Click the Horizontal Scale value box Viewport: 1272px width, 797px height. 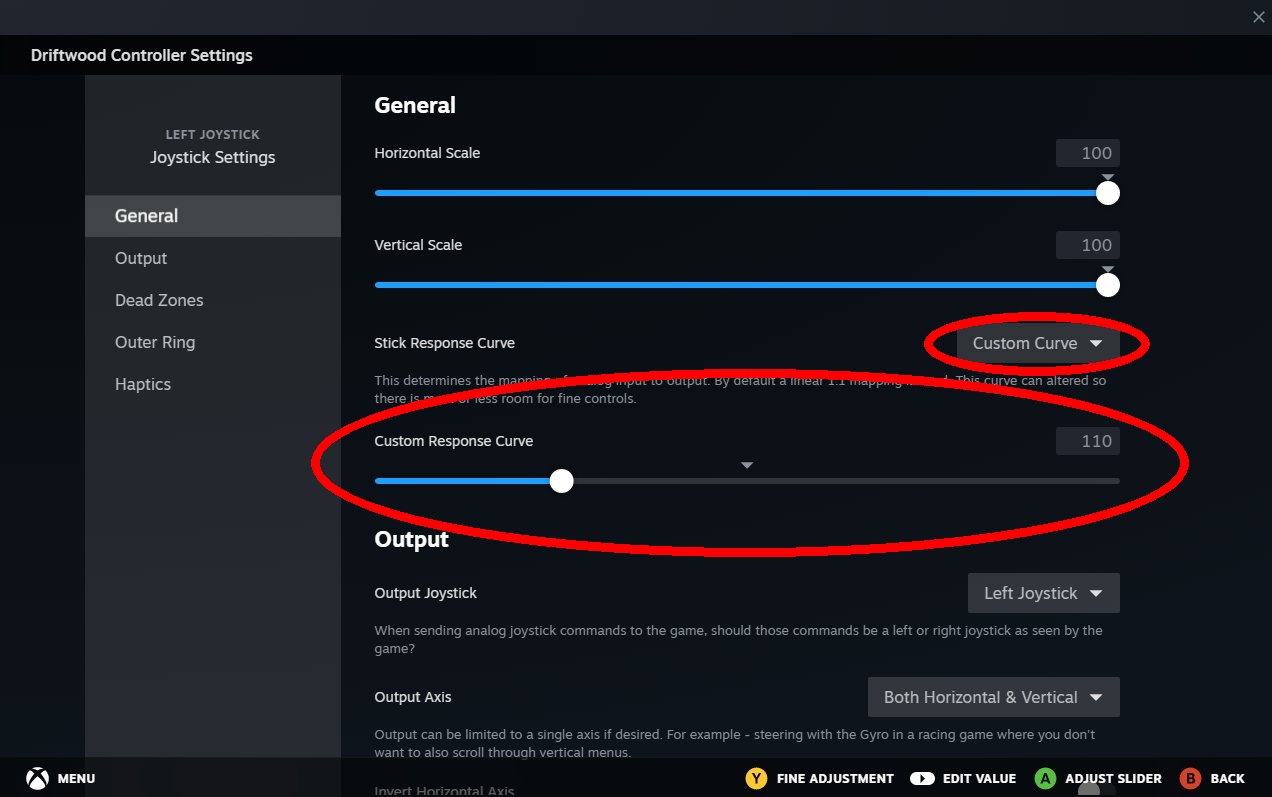tap(1088, 153)
